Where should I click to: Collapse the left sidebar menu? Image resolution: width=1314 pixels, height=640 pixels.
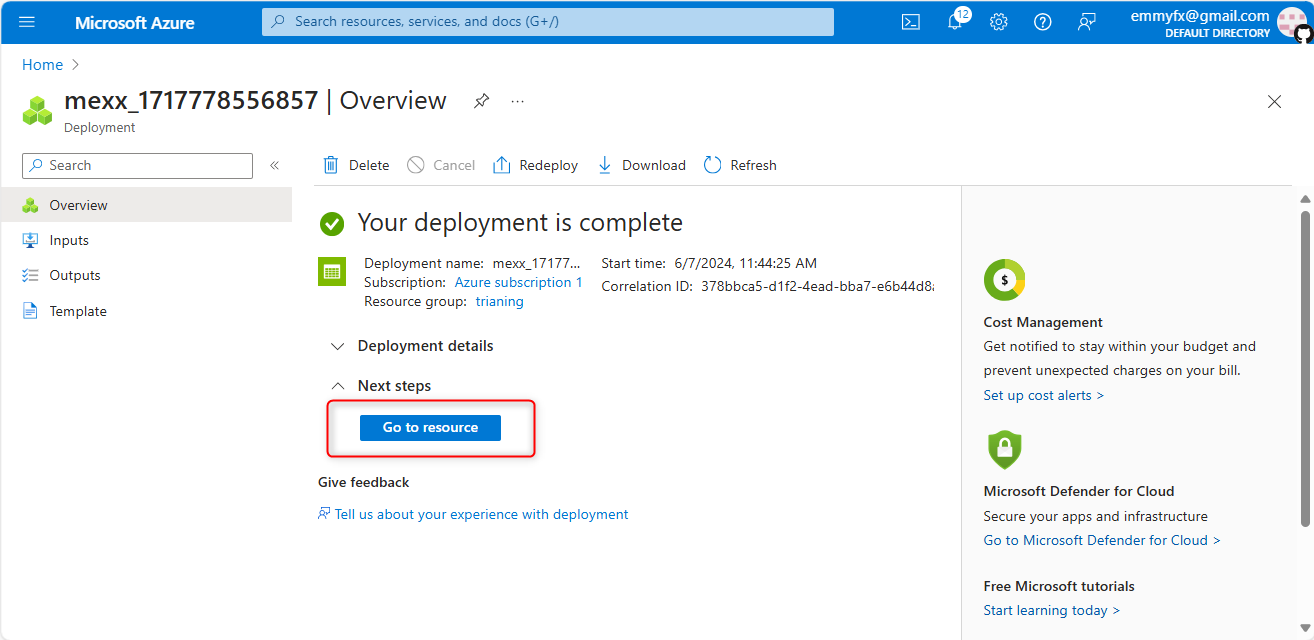point(274,165)
